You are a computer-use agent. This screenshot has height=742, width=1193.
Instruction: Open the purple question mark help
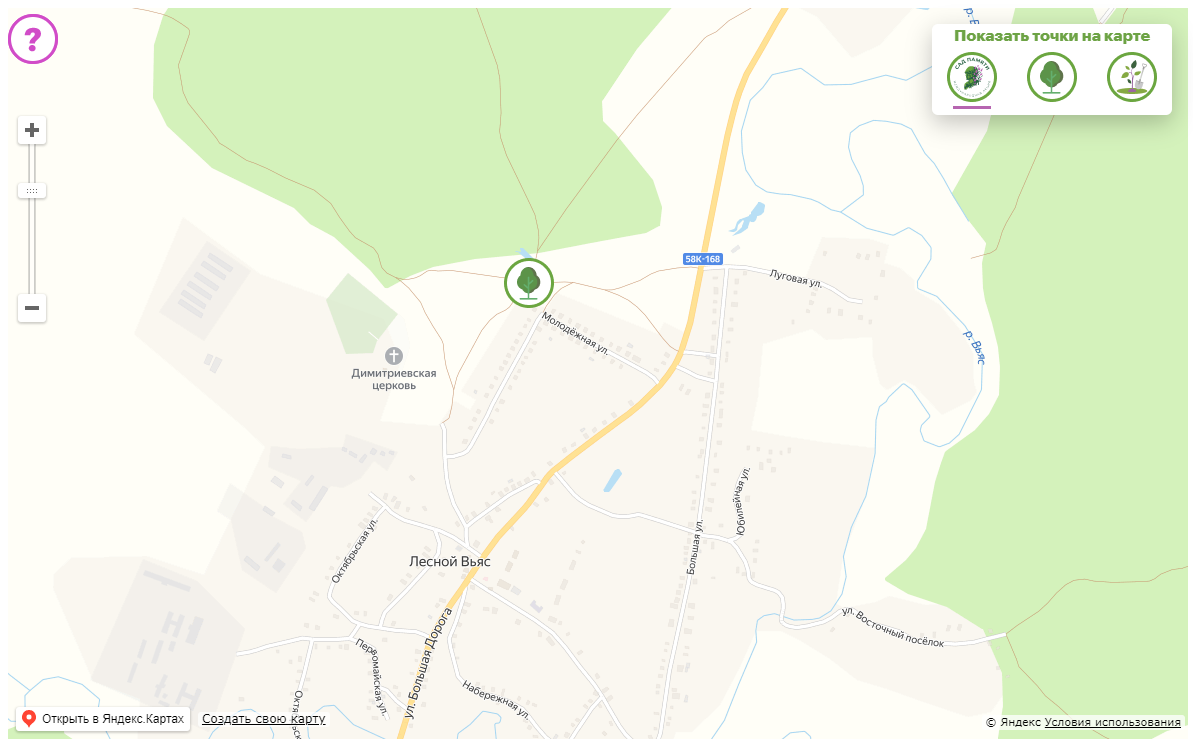point(33,39)
